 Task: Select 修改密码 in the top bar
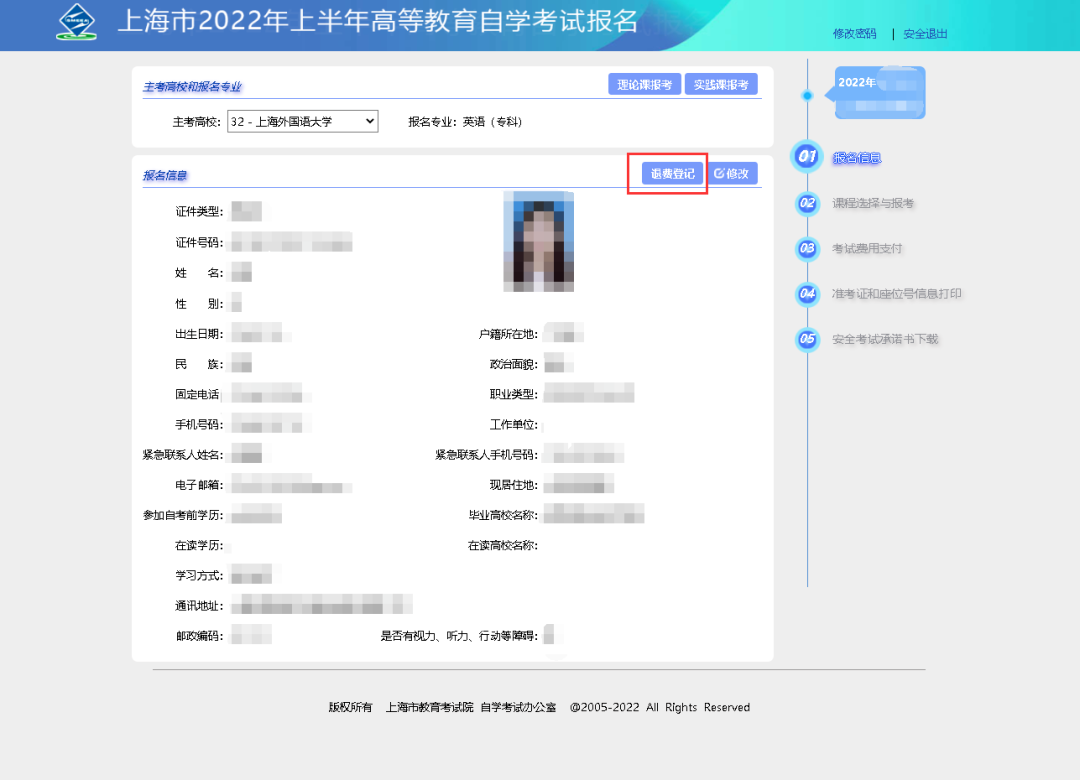[855, 33]
